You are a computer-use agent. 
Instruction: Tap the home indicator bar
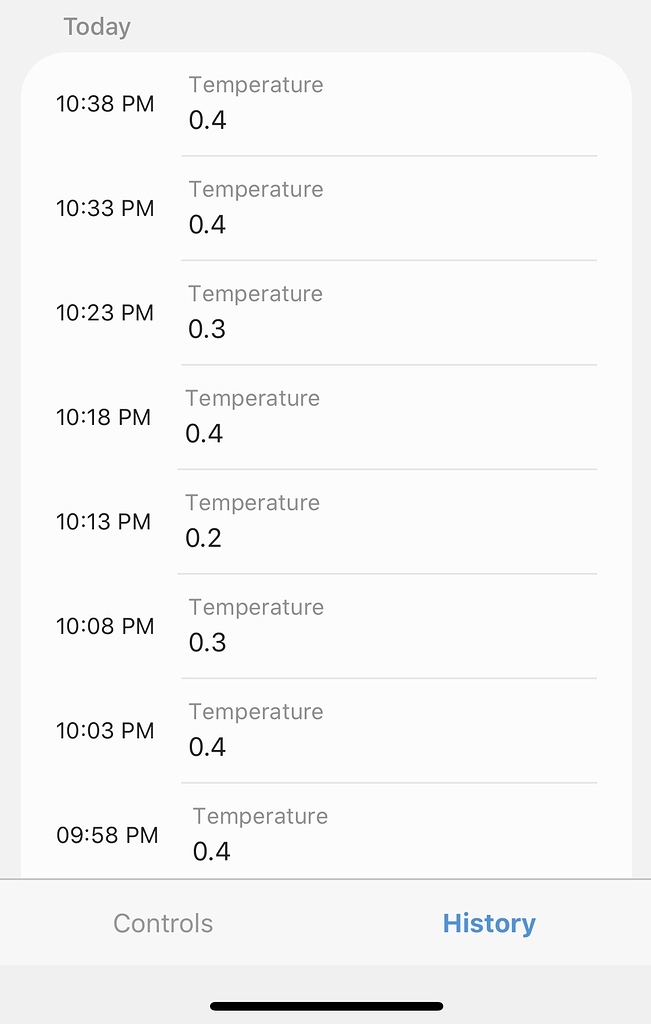(325, 1006)
